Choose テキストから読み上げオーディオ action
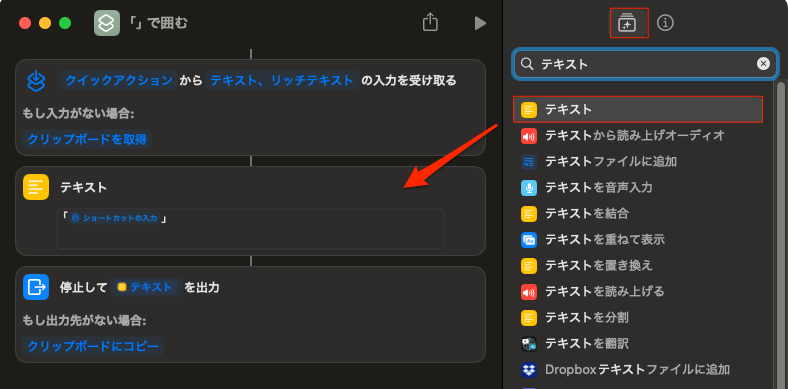Viewport: 788px width, 389px height. [x=638, y=135]
